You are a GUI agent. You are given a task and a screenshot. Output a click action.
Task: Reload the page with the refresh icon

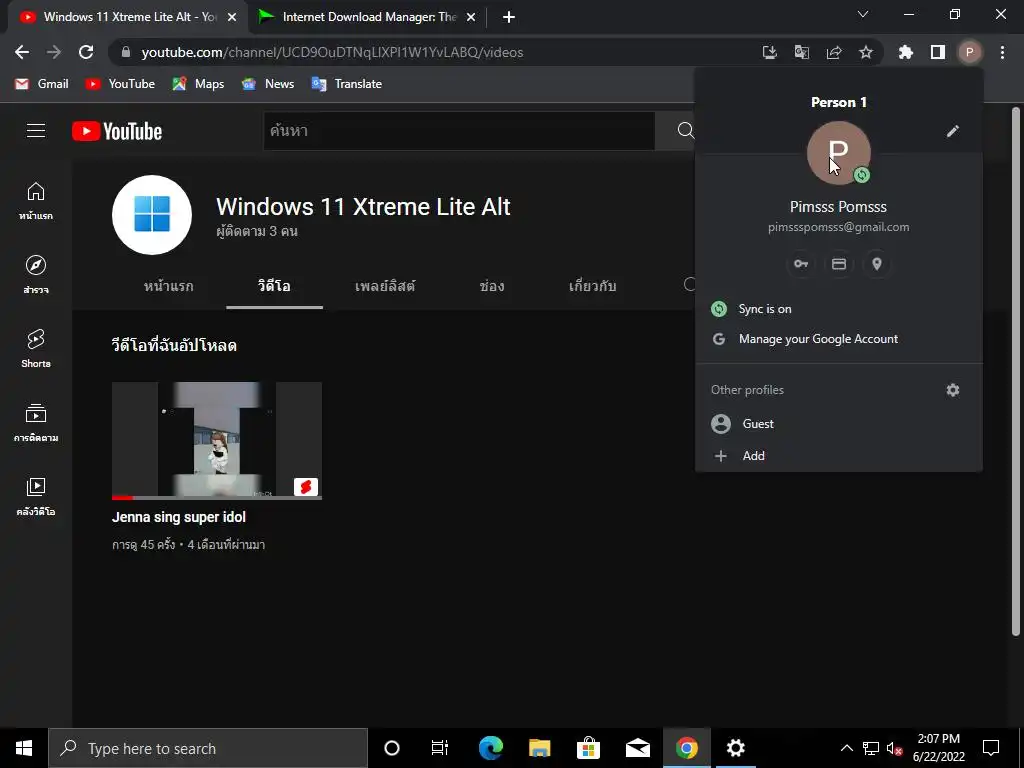(86, 52)
